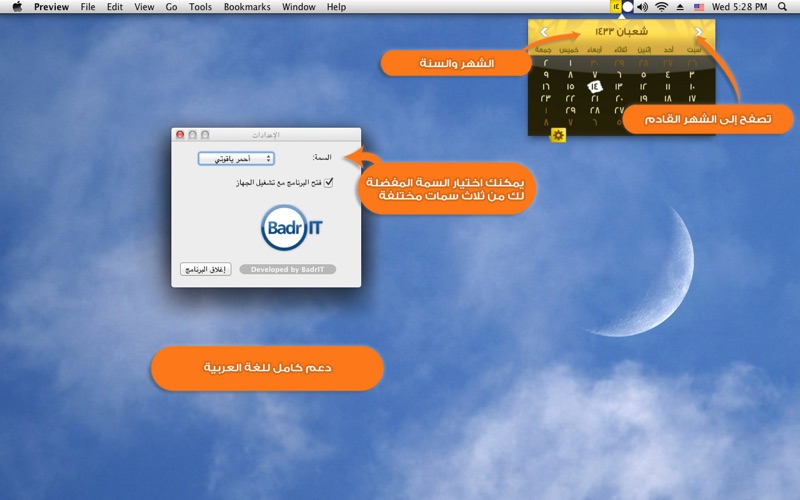The width and height of the screenshot is (800, 500).
Task: Click the سبت weekday header
Action: point(693,49)
